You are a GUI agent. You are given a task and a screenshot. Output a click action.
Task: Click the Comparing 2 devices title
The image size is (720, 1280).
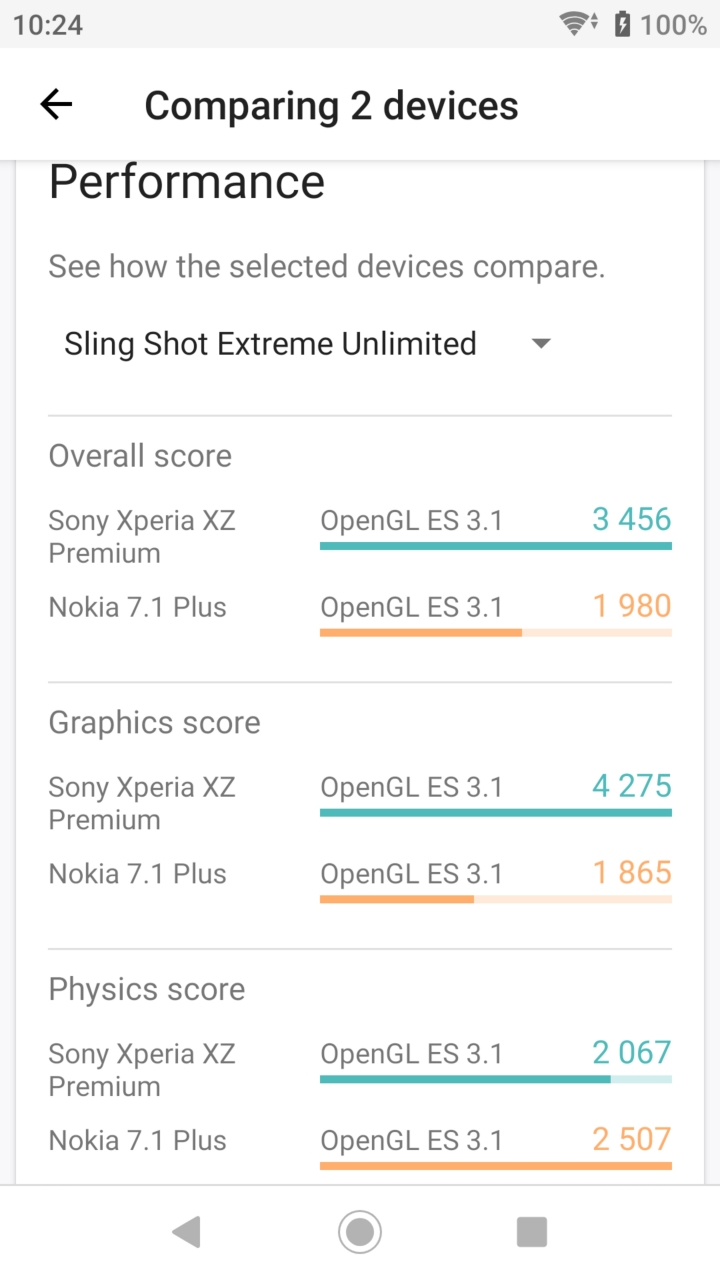[x=331, y=105]
